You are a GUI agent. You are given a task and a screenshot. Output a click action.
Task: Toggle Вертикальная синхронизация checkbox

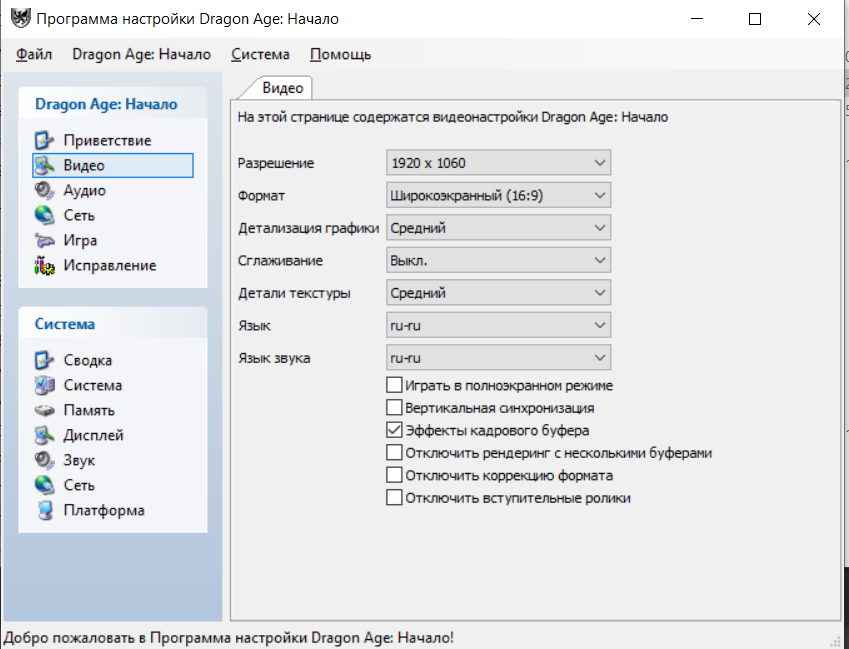[394, 408]
